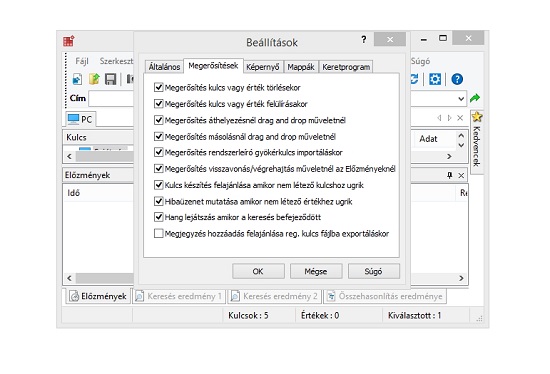
Task: Click the red registry app icon in title bar
Action: pos(69,41)
